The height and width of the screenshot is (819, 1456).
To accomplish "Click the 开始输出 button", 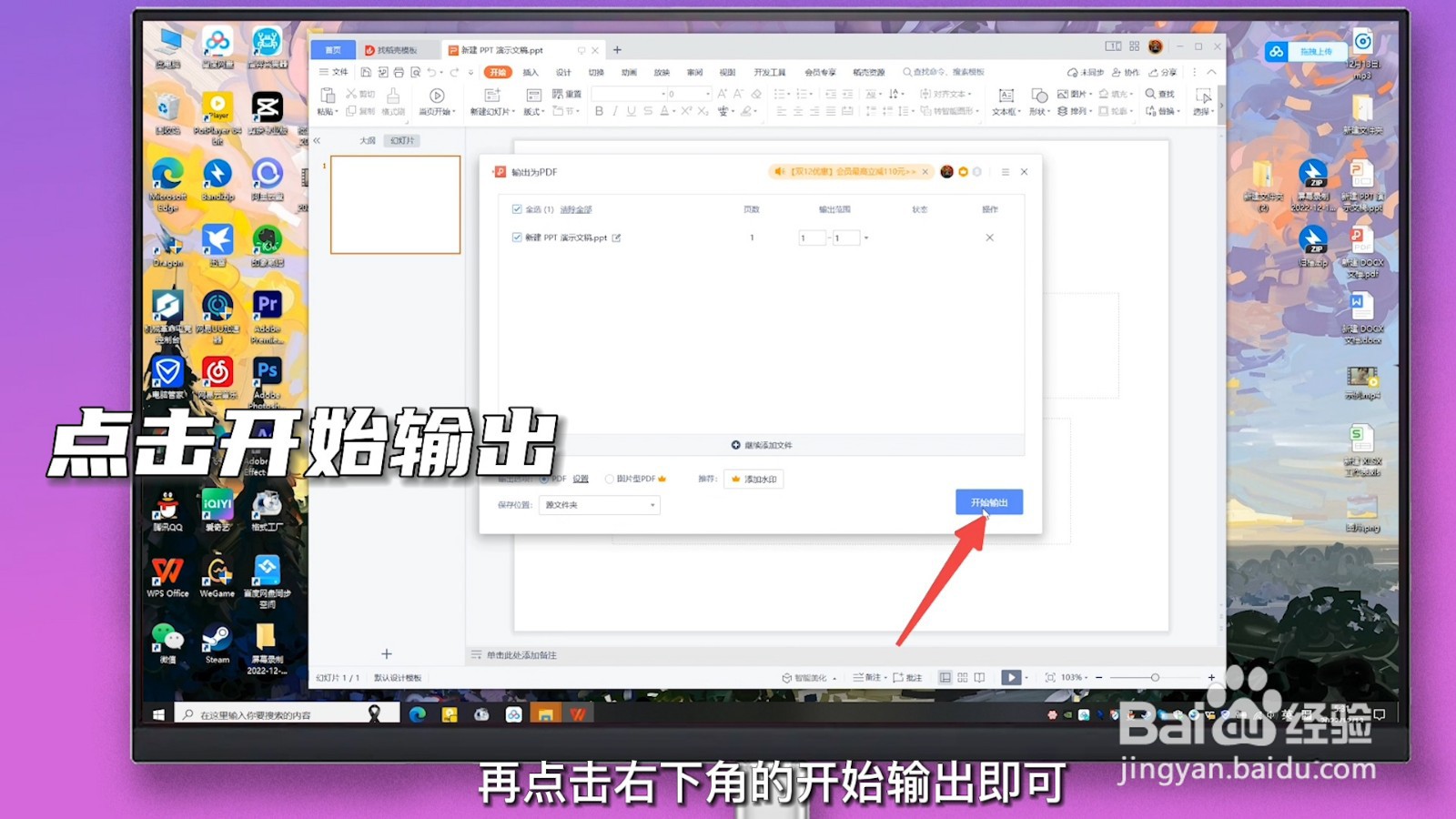I will coord(989,502).
